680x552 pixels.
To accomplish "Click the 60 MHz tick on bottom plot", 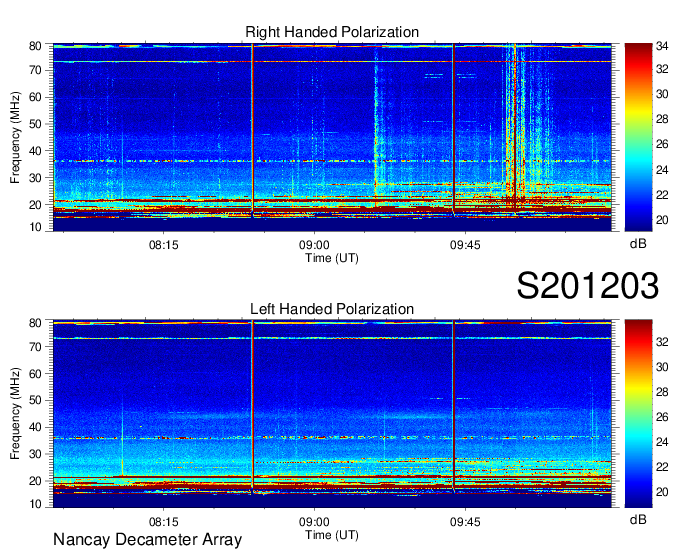I will coord(35,374).
